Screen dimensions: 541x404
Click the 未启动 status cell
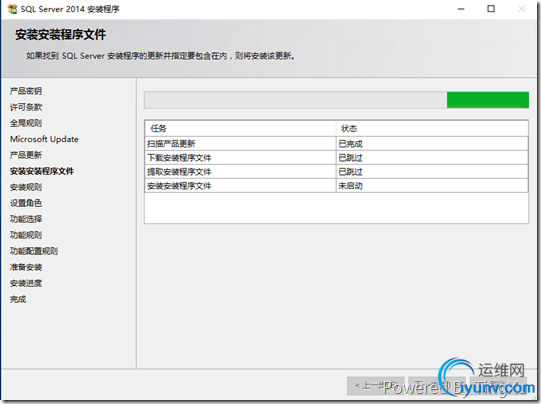[x=432, y=186]
